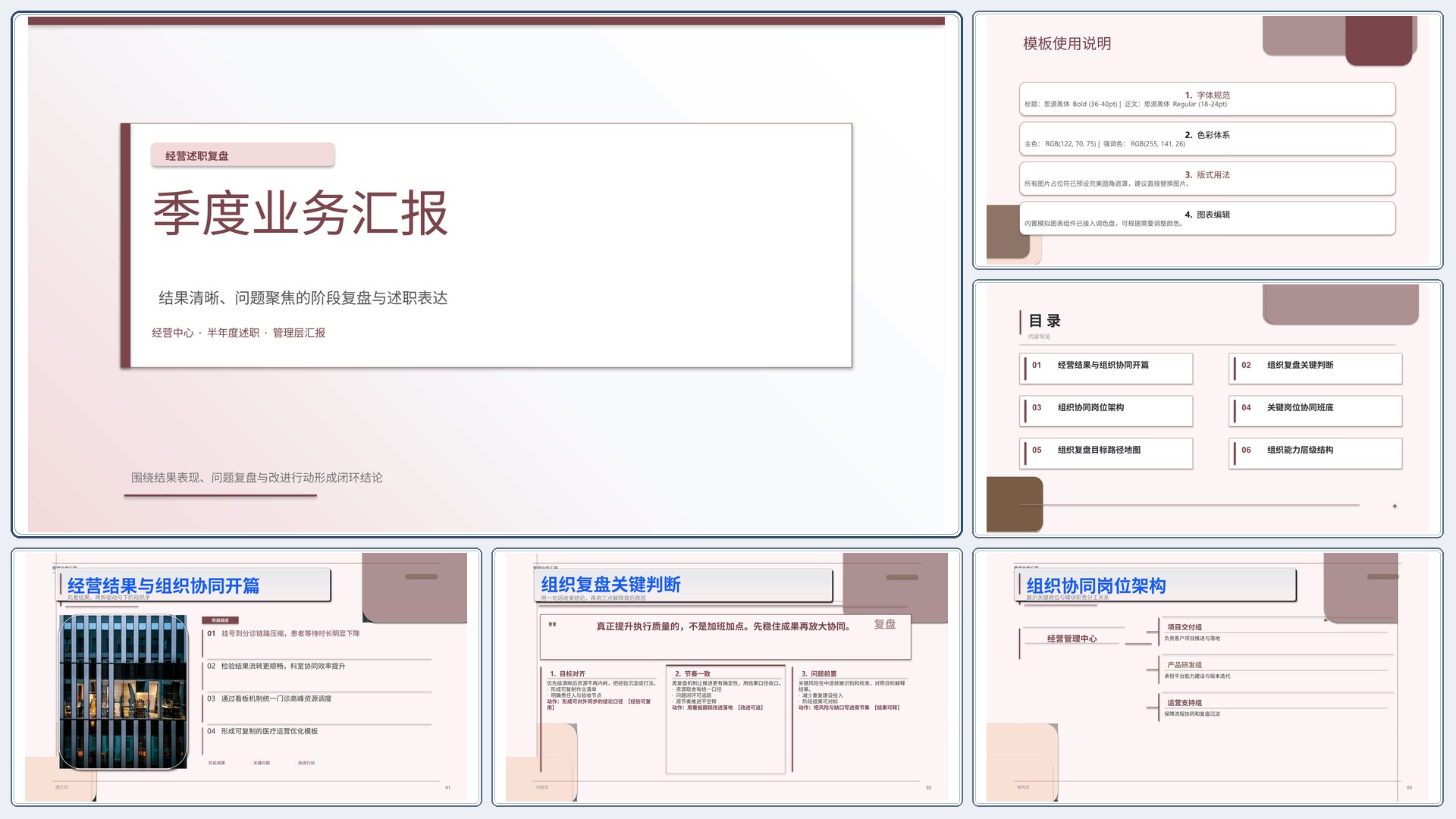1456x819 pixels.
Task: Click blue slide heading 经营结果与组织协同开篇
Action: (x=163, y=585)
